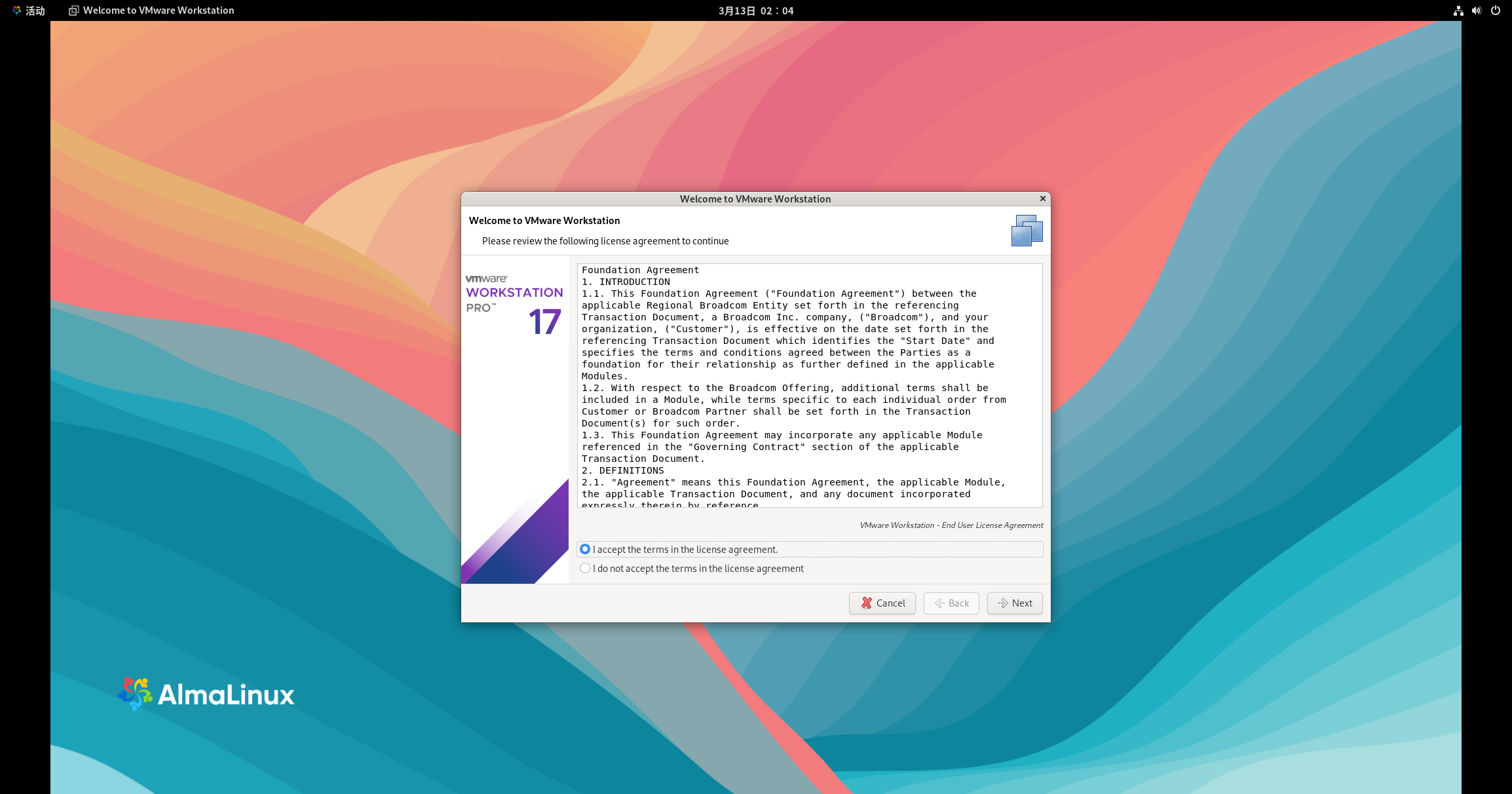Open the clock and calendar in top bar
This screenshot has width=1512, height=794.
tap(755, 10)
